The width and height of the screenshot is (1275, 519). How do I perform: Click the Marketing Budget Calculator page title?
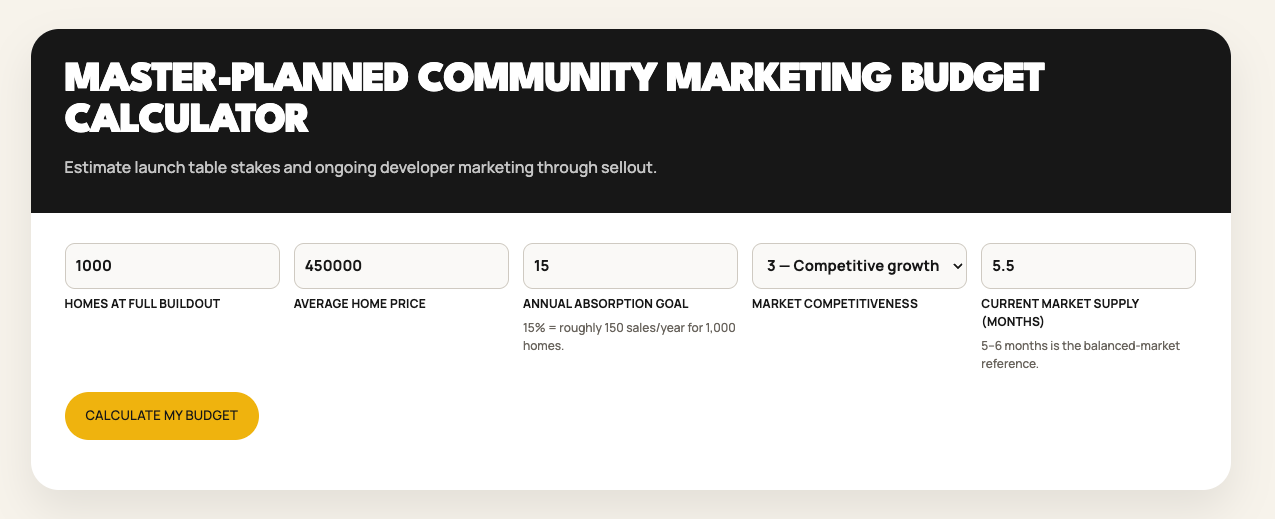click(x=554, y=98)
